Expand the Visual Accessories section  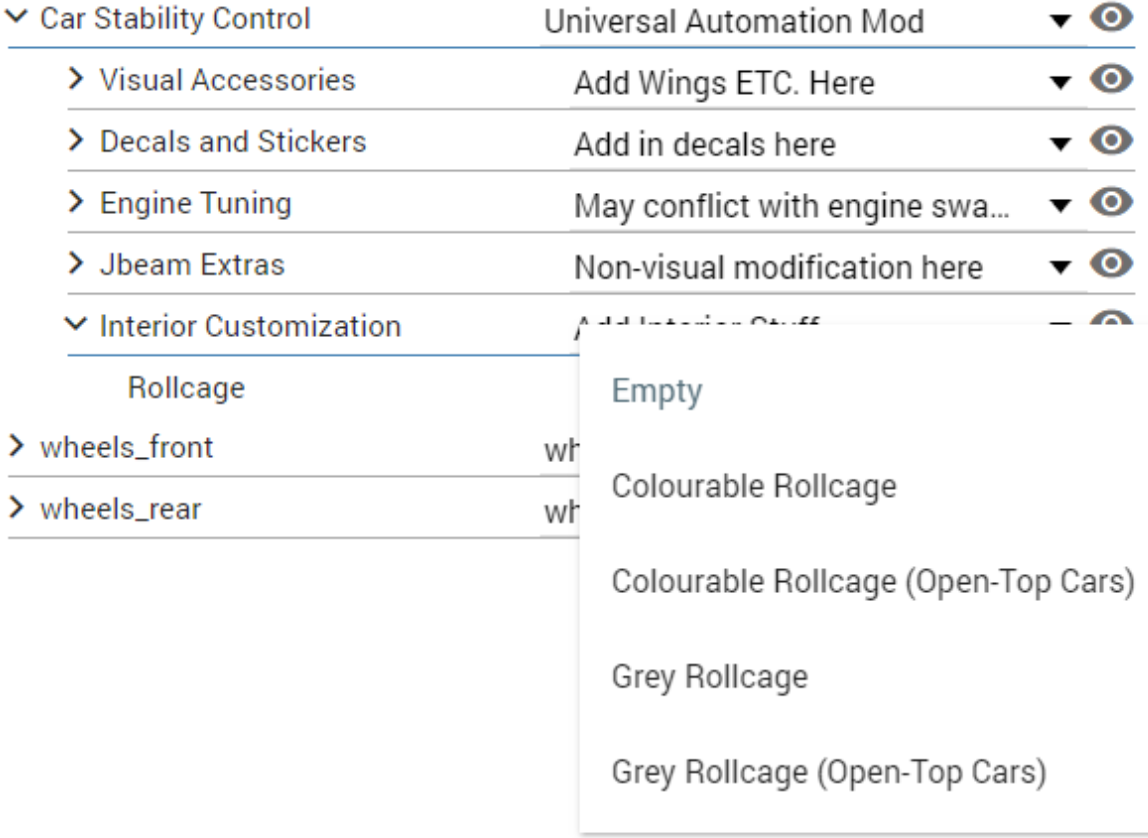tap(77, 81)
